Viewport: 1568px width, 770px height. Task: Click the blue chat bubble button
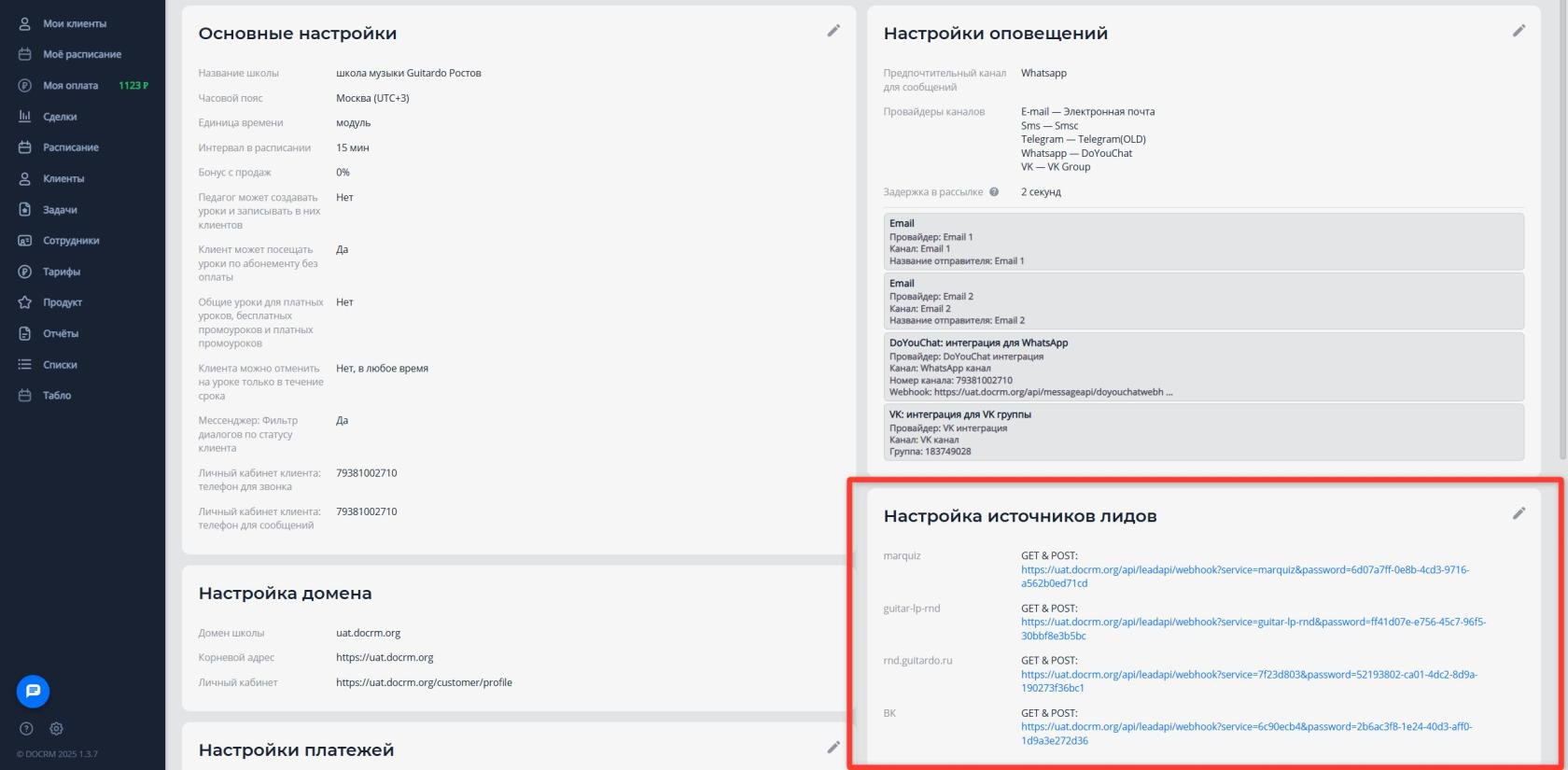(33, 691)
